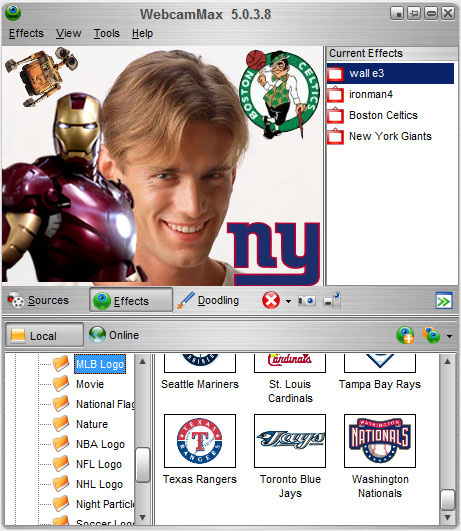
Task: Switch to the Effects tab button
Action: click(x=131, y=300)
